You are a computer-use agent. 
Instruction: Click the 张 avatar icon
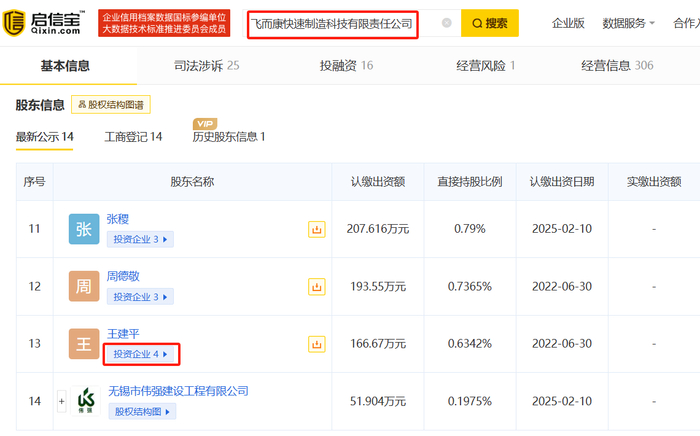pos(84,229)
